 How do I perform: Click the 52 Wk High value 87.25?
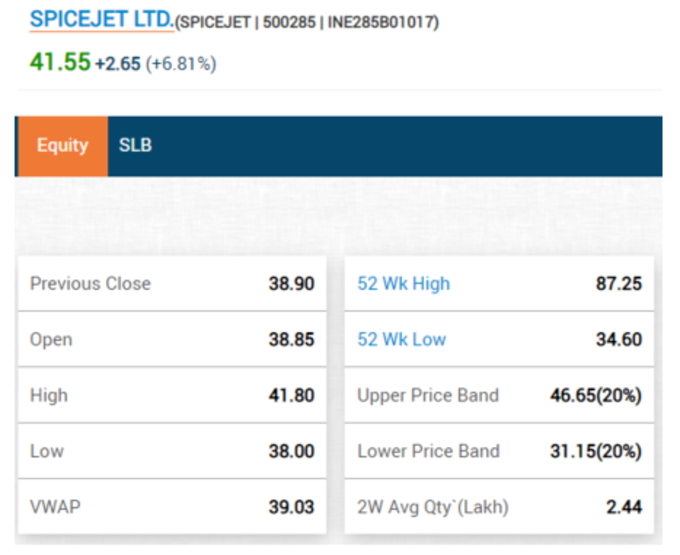pos(619,284)
